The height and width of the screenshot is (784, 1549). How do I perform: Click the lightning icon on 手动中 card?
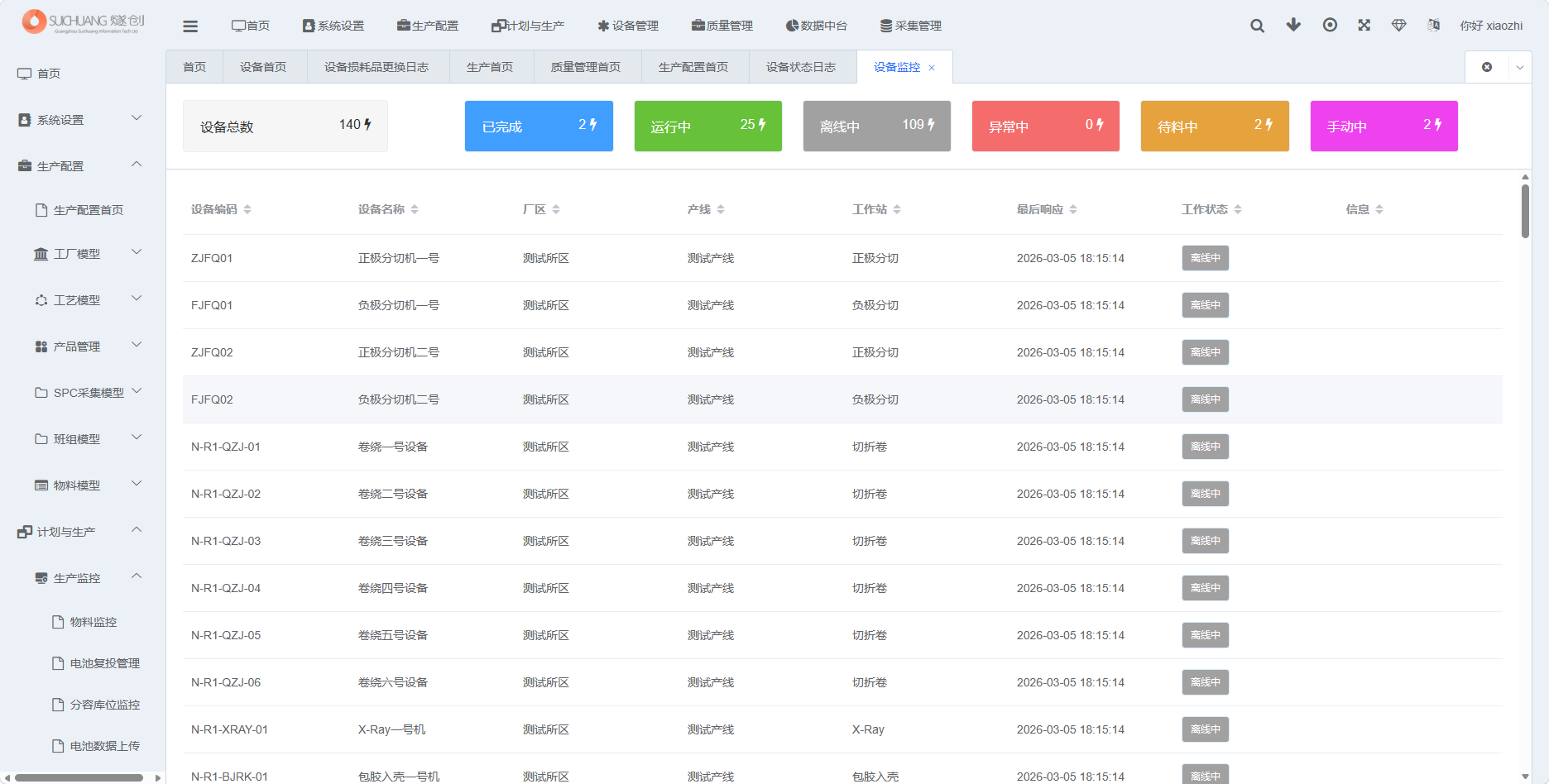point(1438,124)
